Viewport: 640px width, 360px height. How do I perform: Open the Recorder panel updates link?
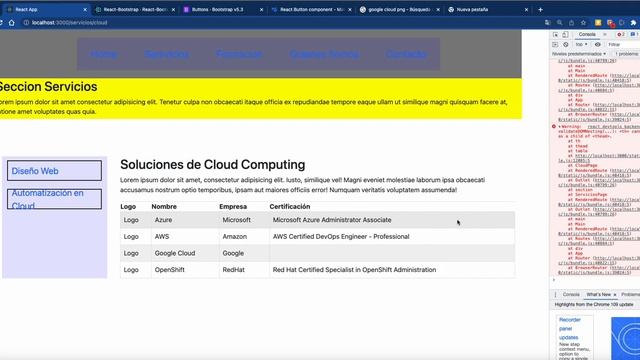pyautogui.click(x=571, y=329)
